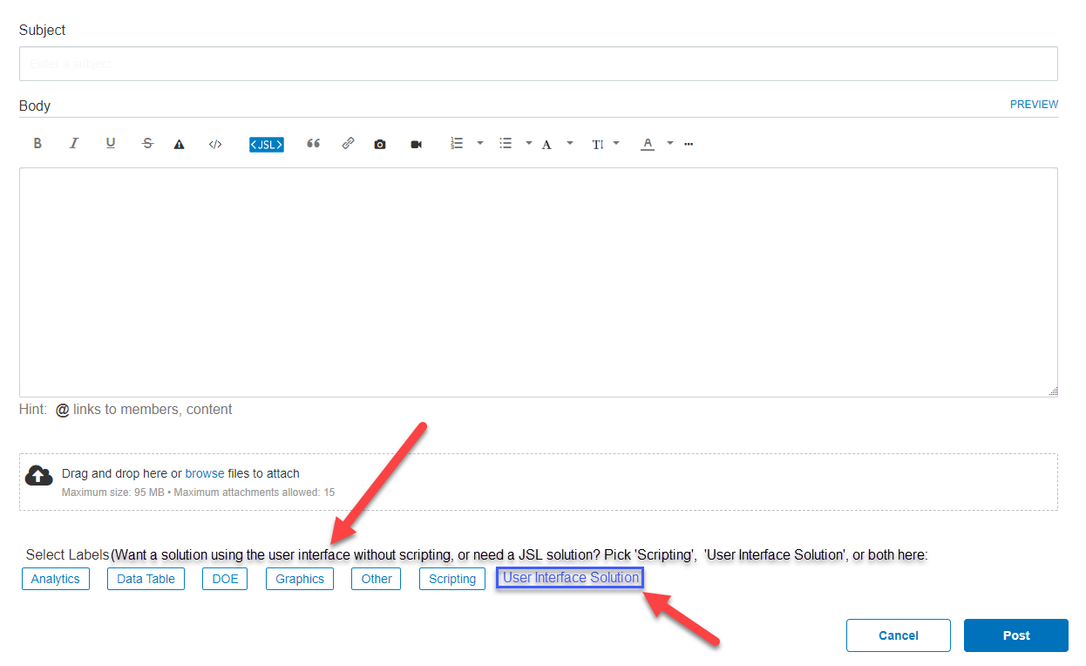Insert JSL script block button
Screen dimensions: 1086x666
tap(267, 144)
